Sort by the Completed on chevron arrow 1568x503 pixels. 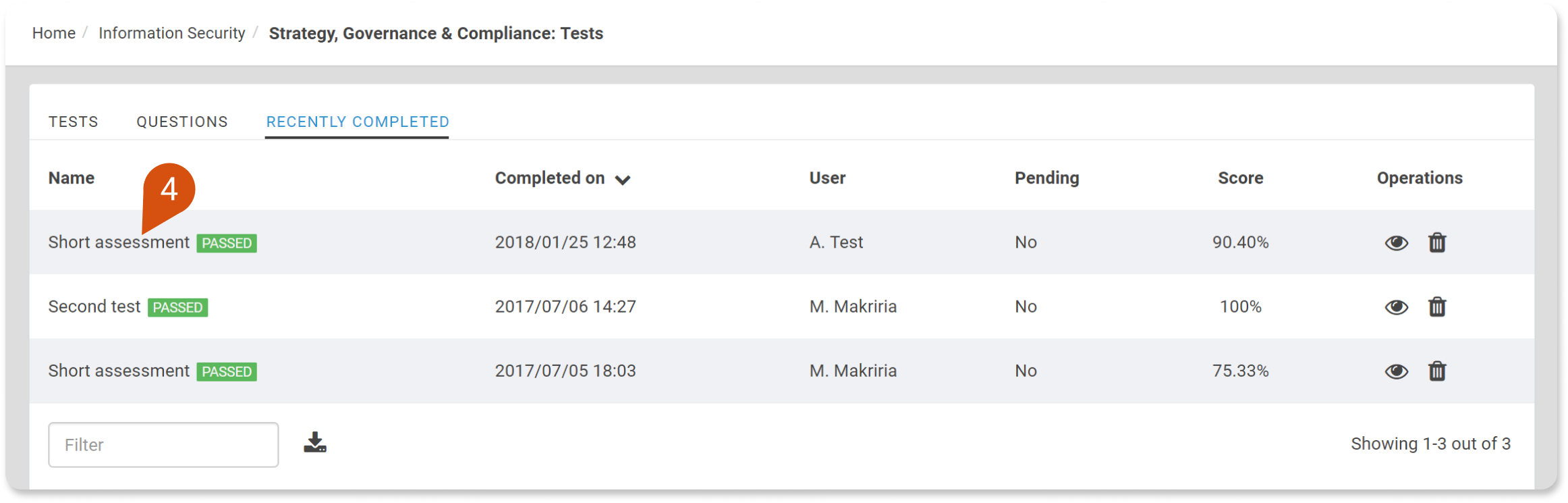(623, 180)
